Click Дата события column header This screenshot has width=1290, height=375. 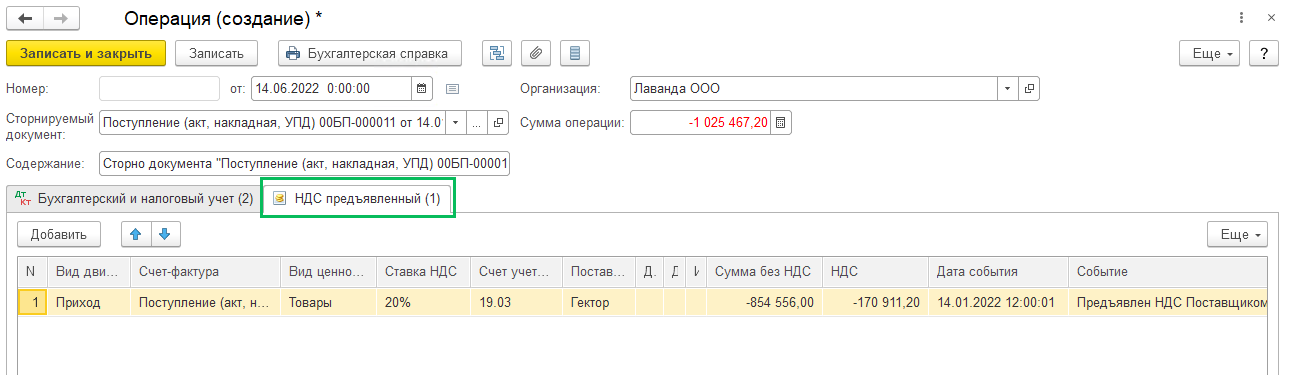pyautogui.click(x=997, y=271)
